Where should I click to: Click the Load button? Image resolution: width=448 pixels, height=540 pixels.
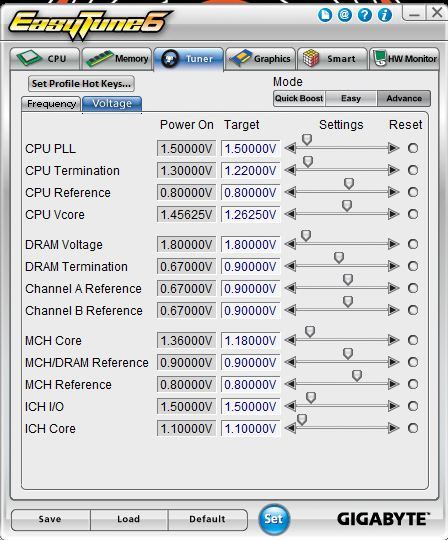tap(129, 519)
